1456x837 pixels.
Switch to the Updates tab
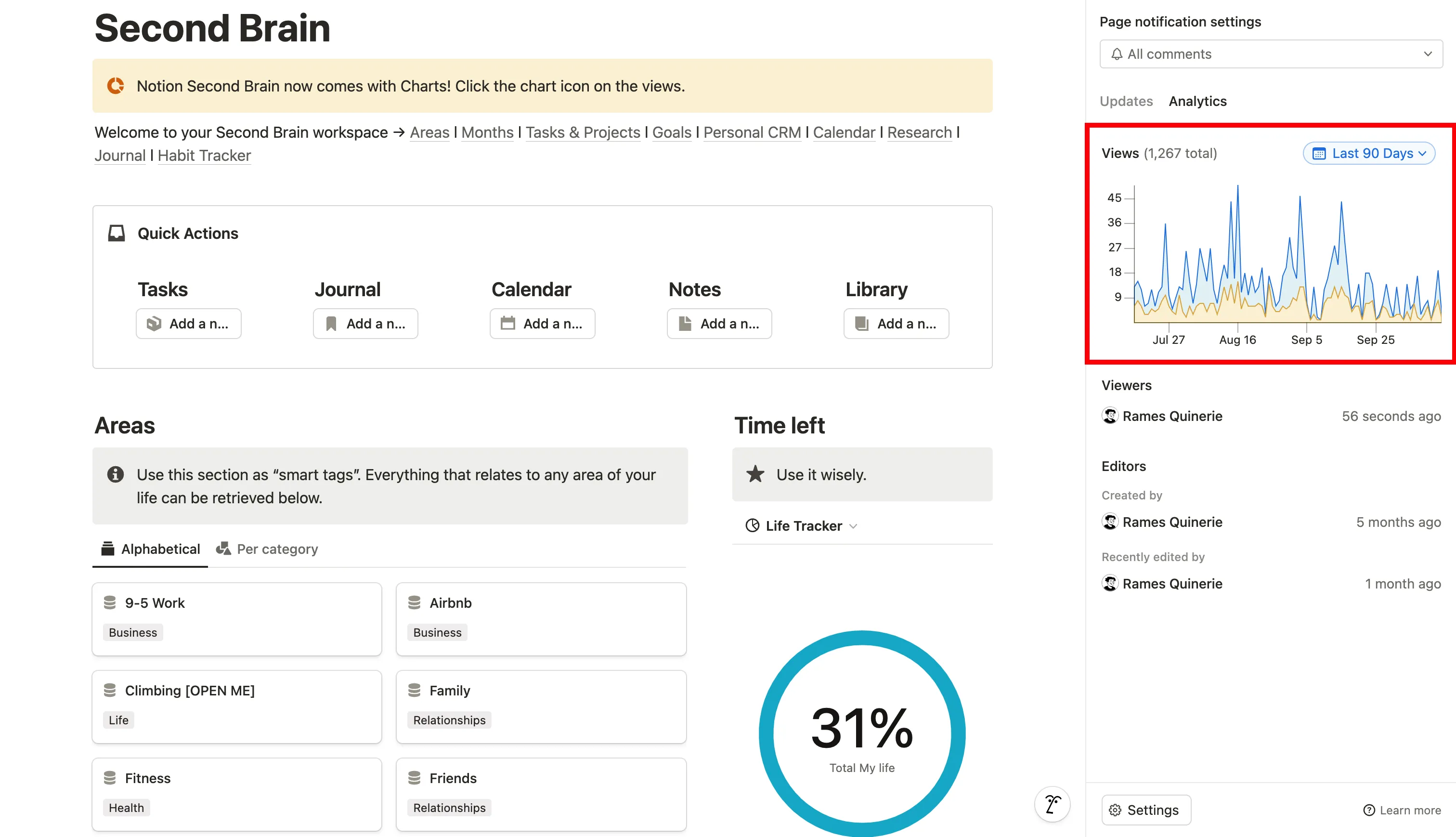pos(1126,101)
